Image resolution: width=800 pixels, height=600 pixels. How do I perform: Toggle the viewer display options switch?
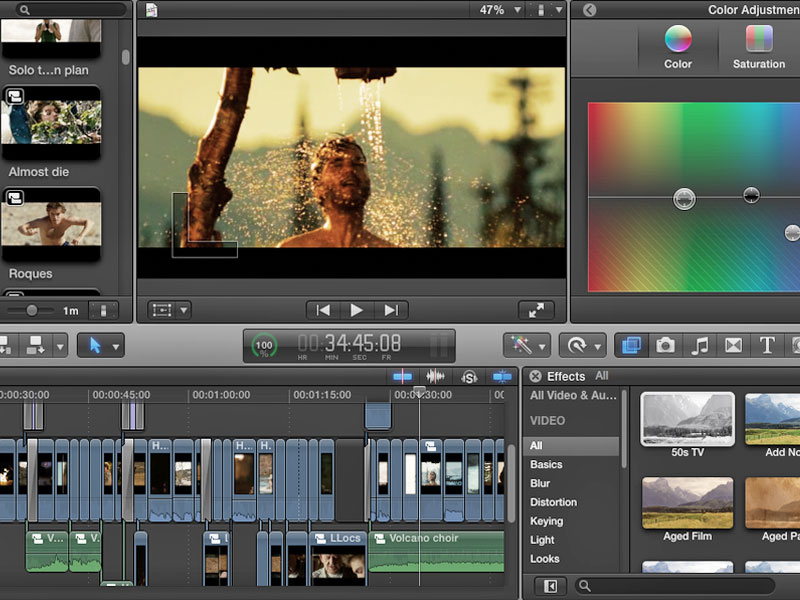pos(541,10)
